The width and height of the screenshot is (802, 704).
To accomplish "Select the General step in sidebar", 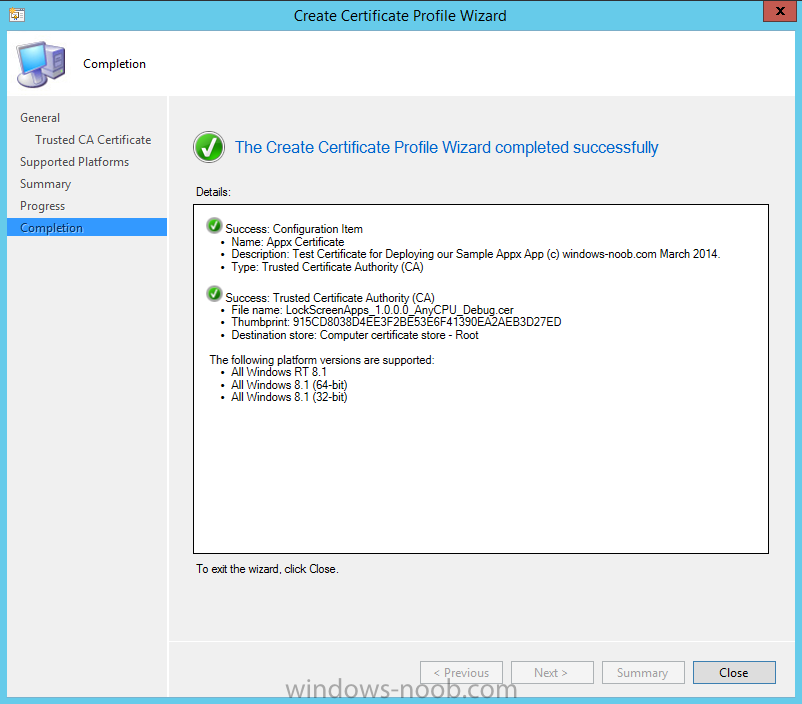I will (x=40, y=118).
